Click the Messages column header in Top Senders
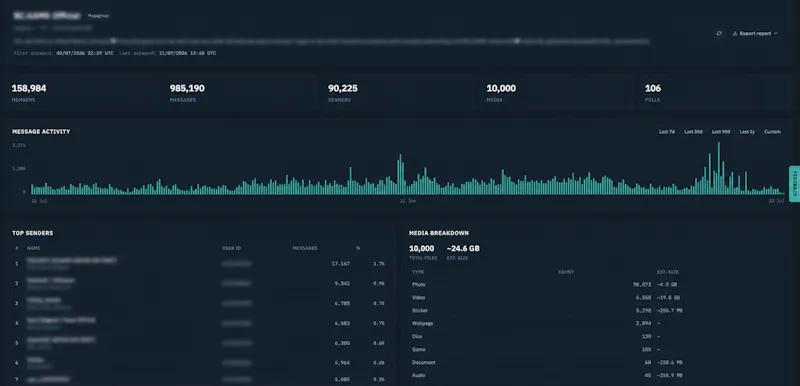This screenshot has height=386, width=800. 305,248
